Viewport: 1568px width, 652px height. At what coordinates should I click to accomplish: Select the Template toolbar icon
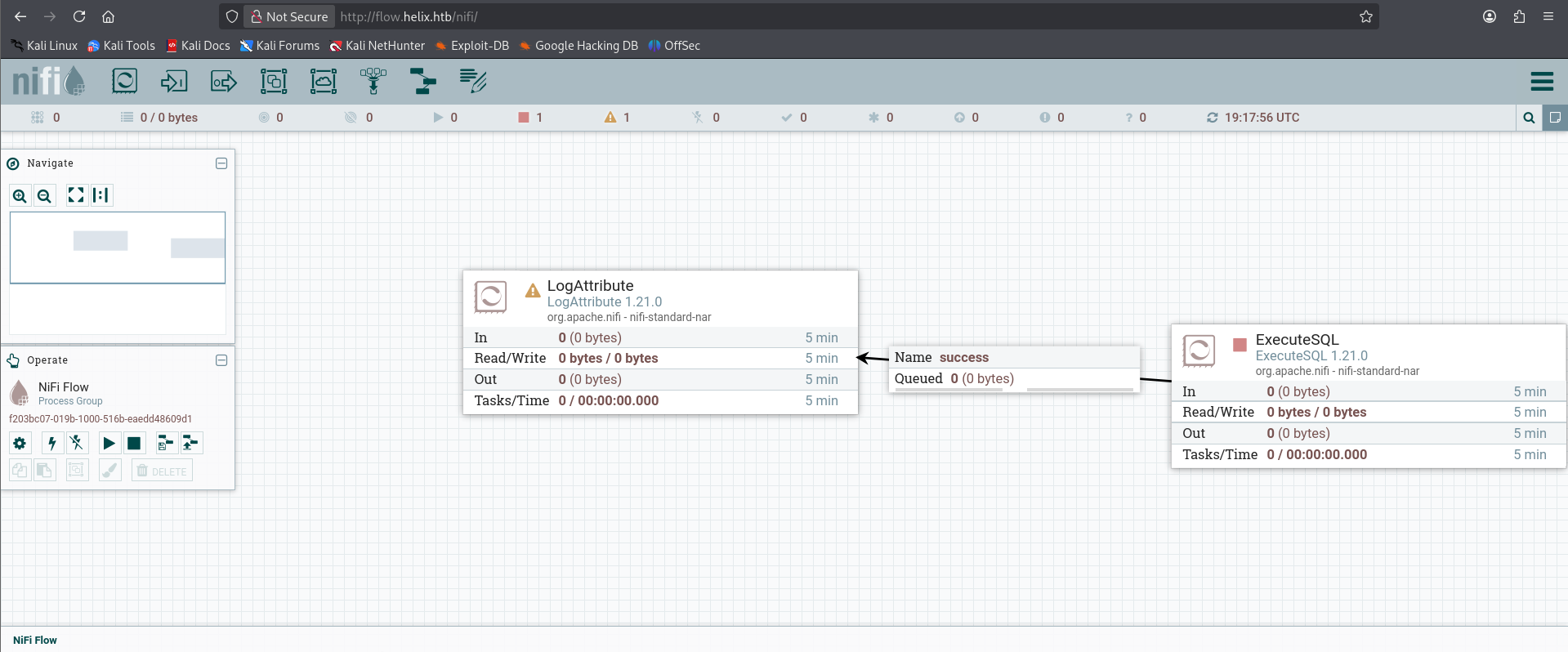click(x=423, y=81)
